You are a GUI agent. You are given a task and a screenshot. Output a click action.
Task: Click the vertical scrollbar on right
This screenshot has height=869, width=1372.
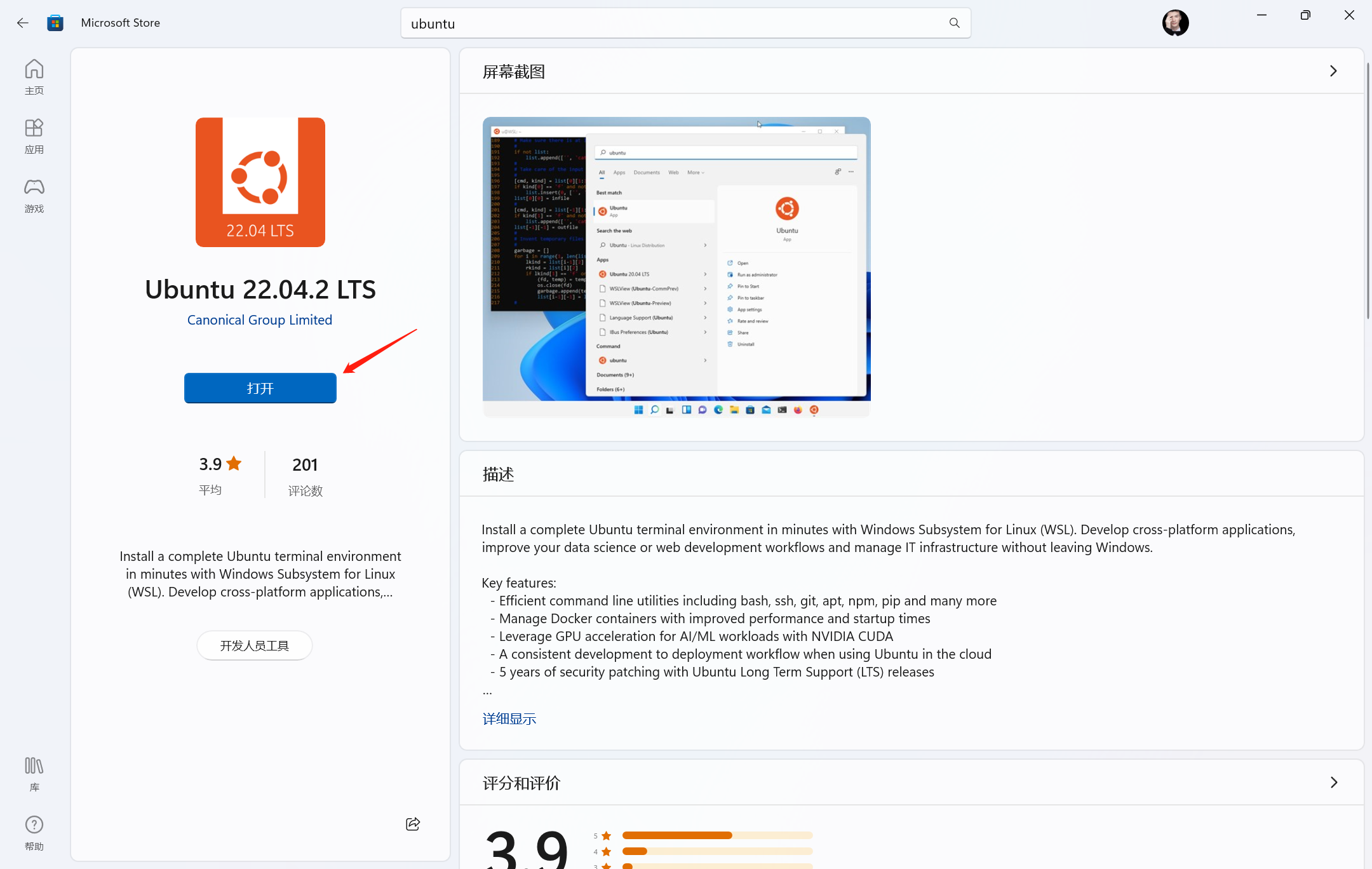tap(1368, 191)
